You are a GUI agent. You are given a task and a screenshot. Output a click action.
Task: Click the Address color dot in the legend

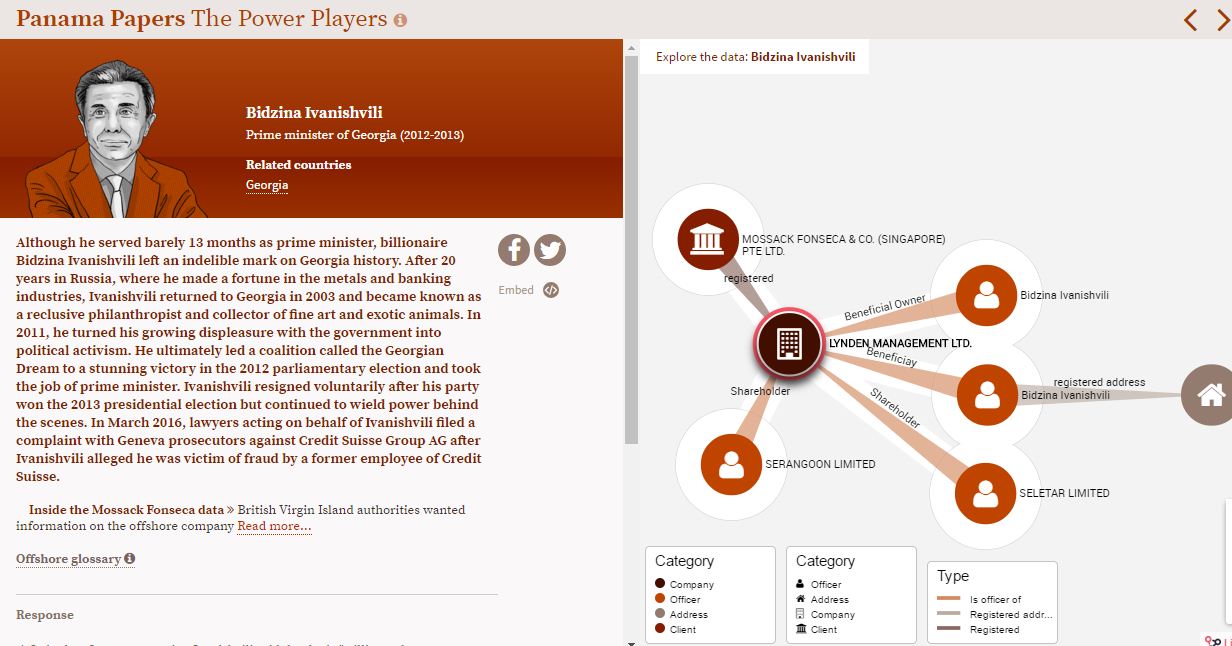point(659,614)
